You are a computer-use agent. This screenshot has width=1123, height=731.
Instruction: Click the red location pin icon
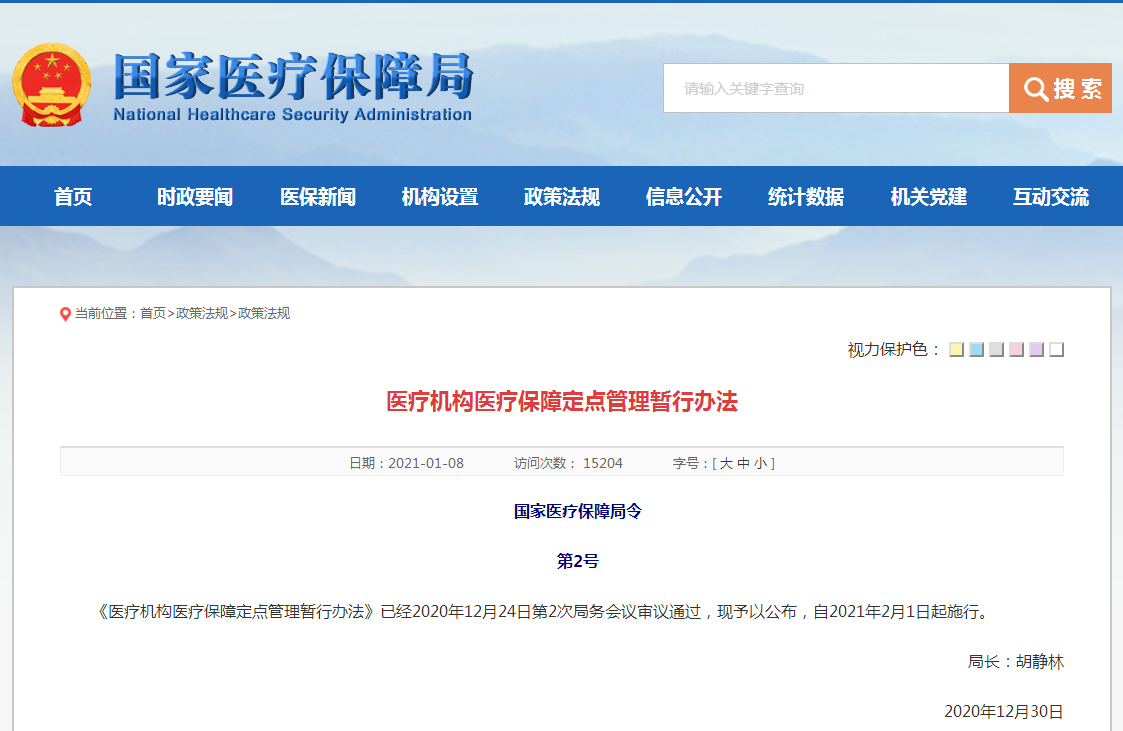[x=65, y=314]
